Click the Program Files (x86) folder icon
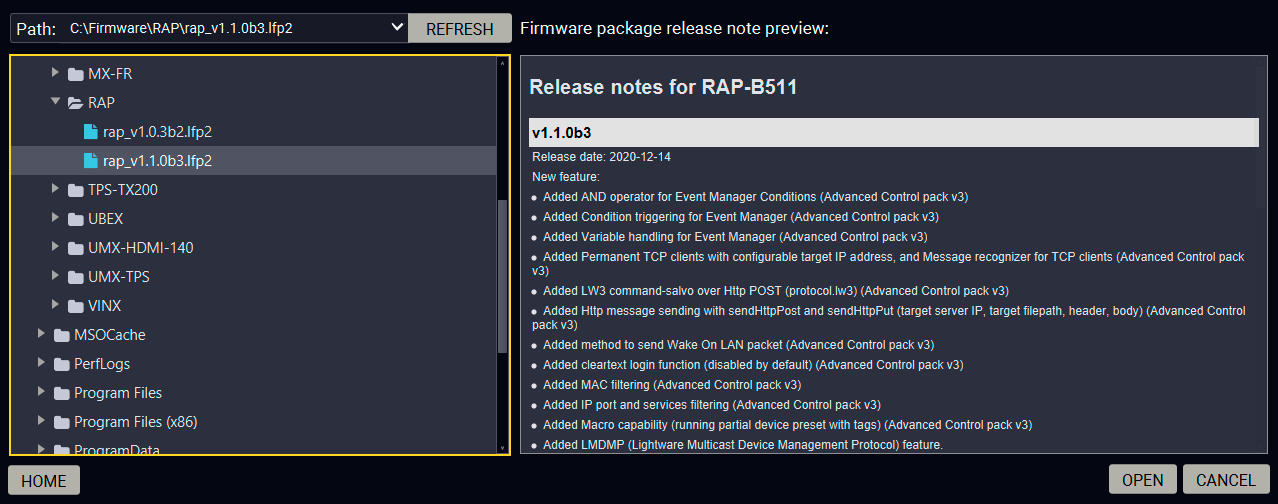The image size is (1278, 504). coord(61,422)
